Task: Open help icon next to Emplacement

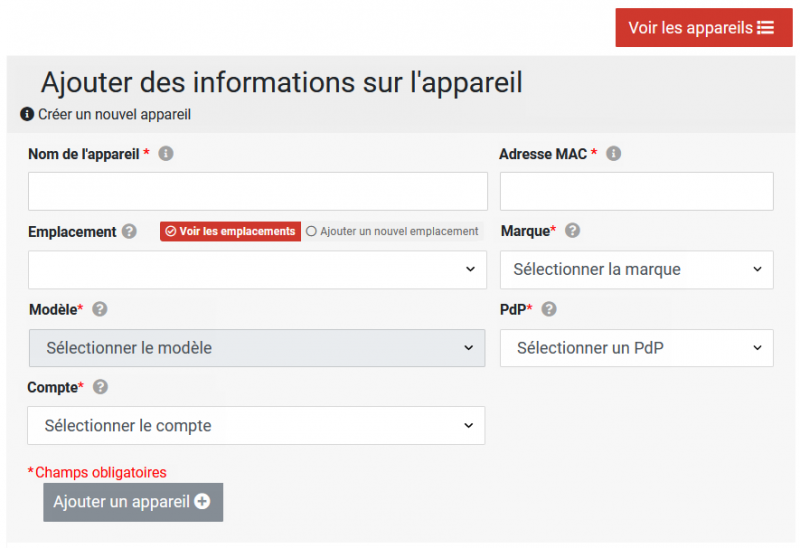Action: tap(129, 232)
